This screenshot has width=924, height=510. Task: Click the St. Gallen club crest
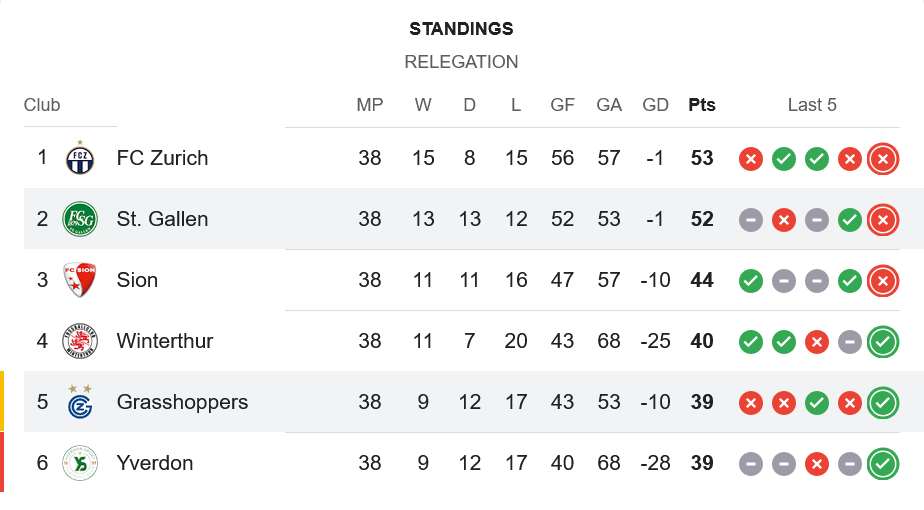click(80, 219)
